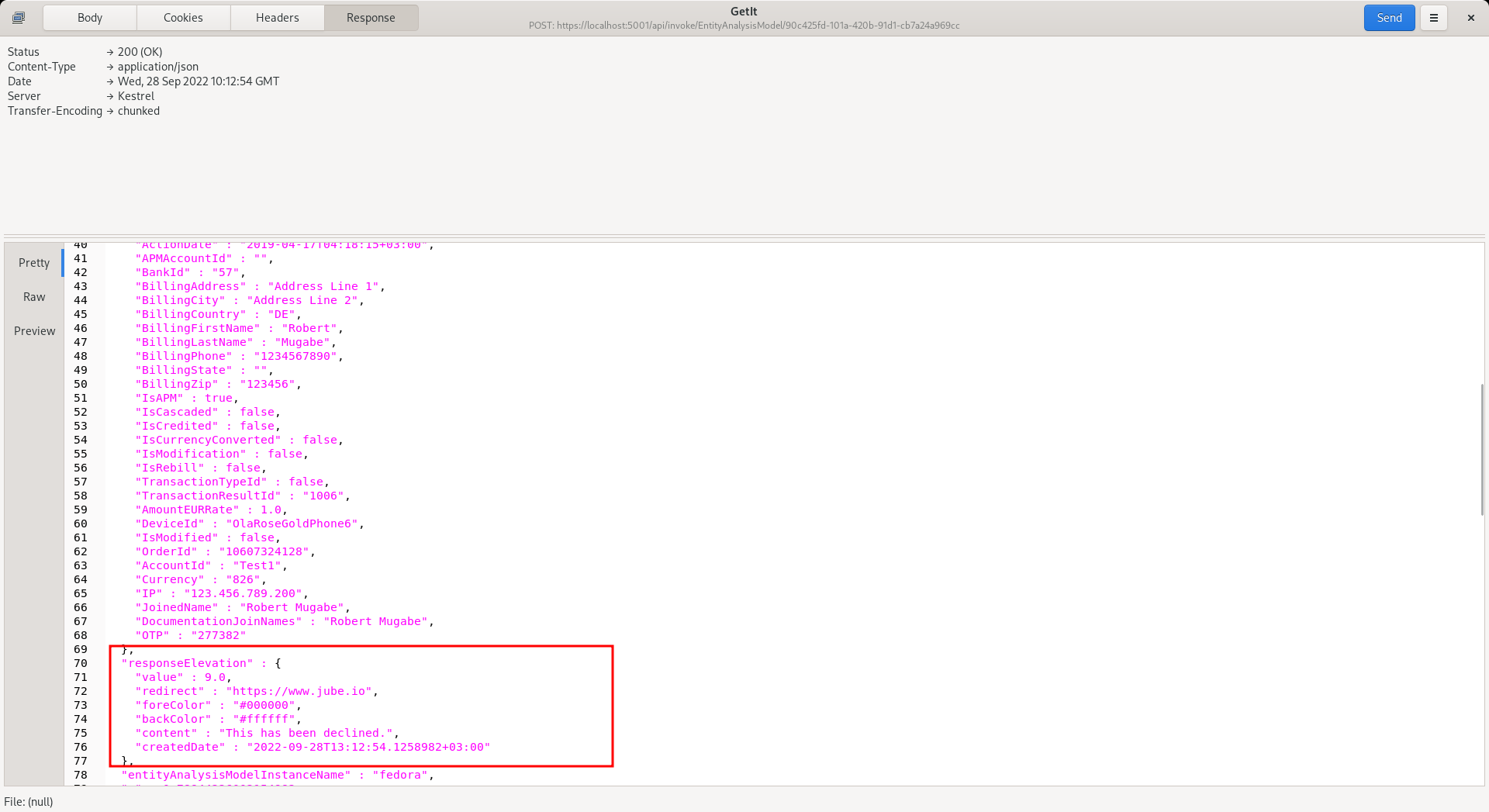The height and width of the screenshot is (812, 1489).
Task: Click the IsCredited false line
Action: (x=208, y=426)
